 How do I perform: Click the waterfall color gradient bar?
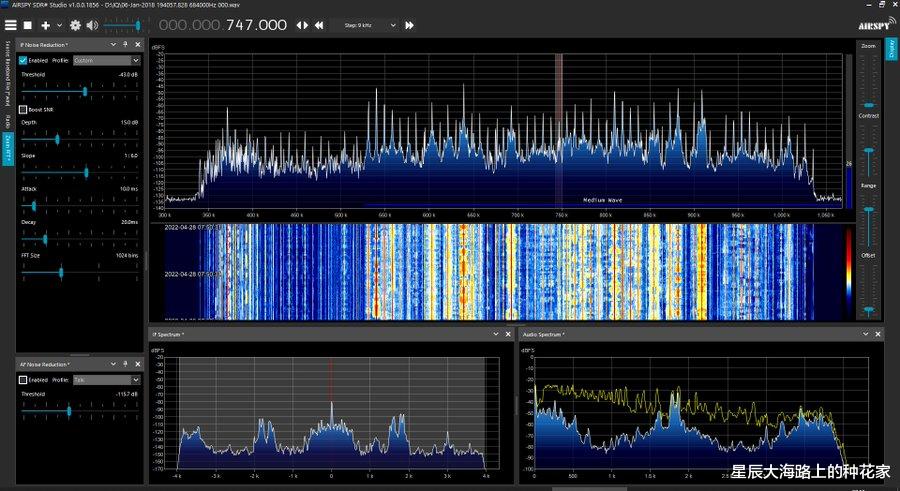tap(849, 271)
